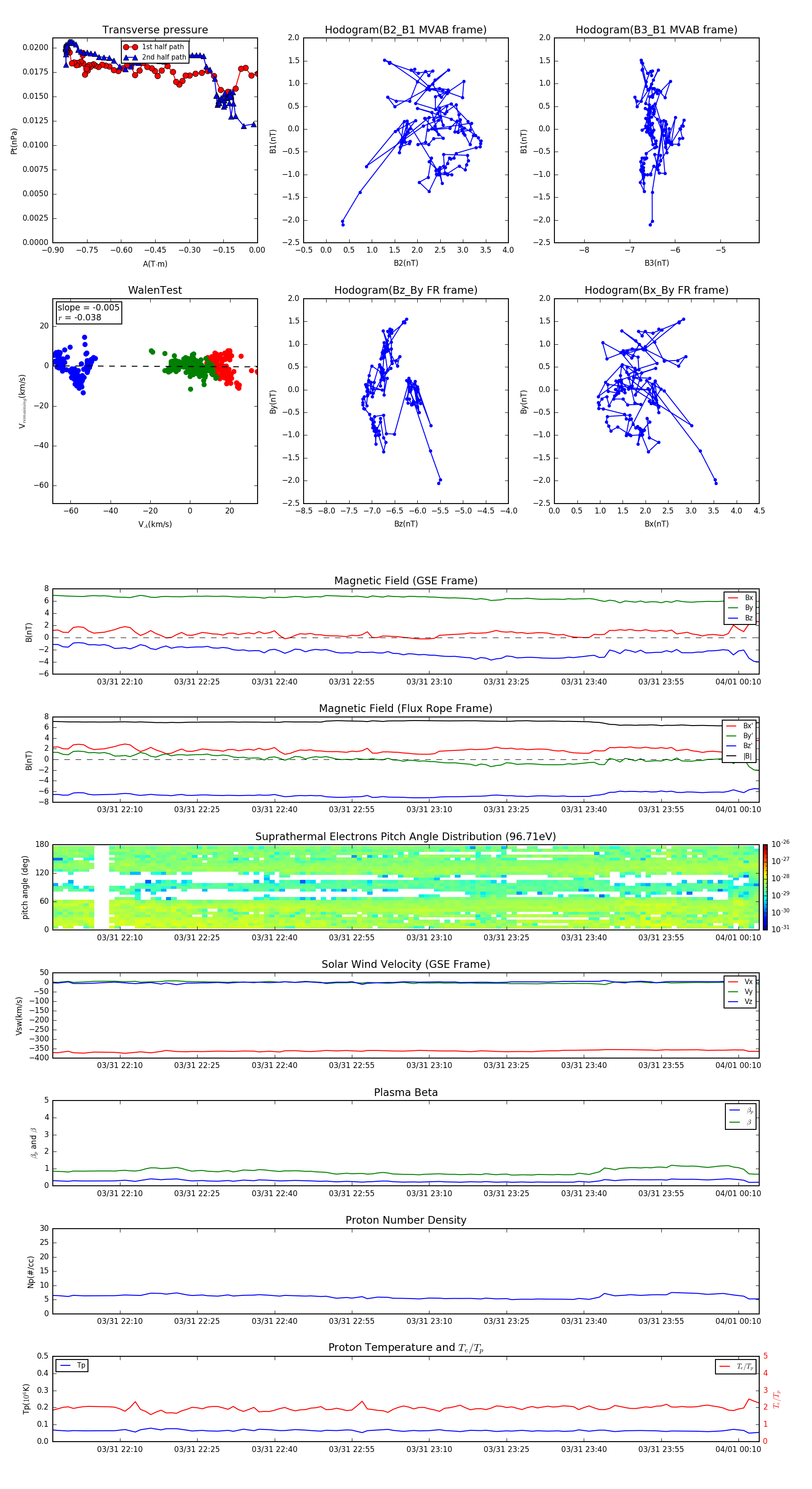The width and height of the screenshot is (812, 1489).
Task: Click the "Tp(10^6K)" y-axis label
Action: [x=26, y=1399]
